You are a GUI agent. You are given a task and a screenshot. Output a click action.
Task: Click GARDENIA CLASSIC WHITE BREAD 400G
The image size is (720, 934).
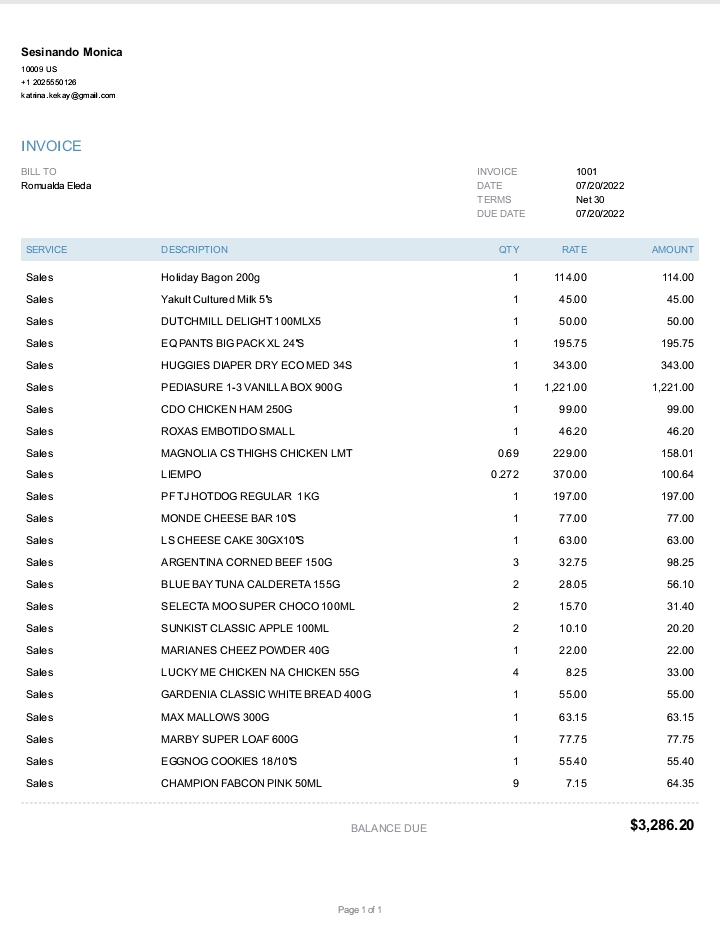pyautogui.click(x=266, y=695)
